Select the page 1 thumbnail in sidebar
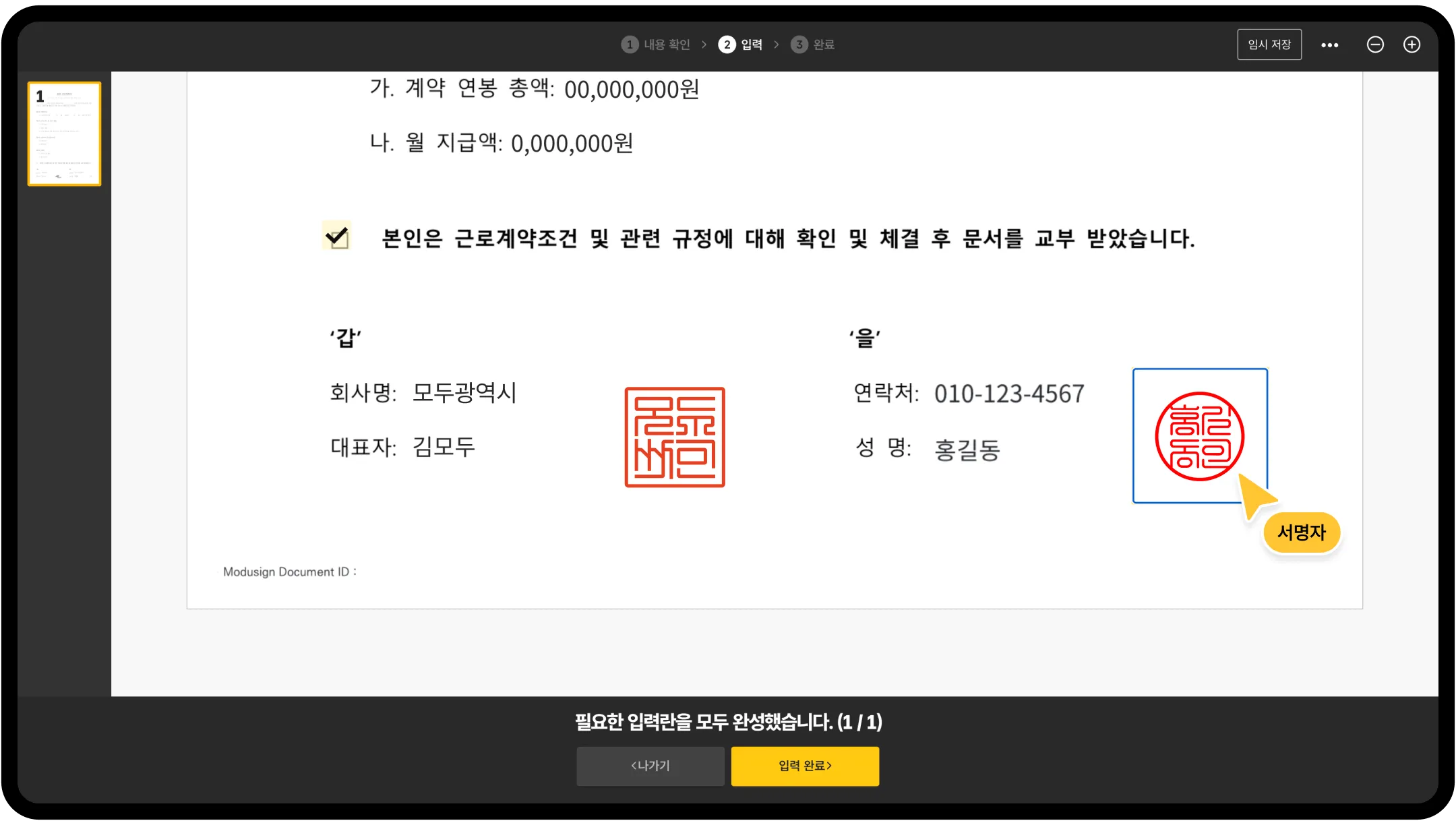The height and width of the screenshot is (825, 1456). tap(64, 132)
